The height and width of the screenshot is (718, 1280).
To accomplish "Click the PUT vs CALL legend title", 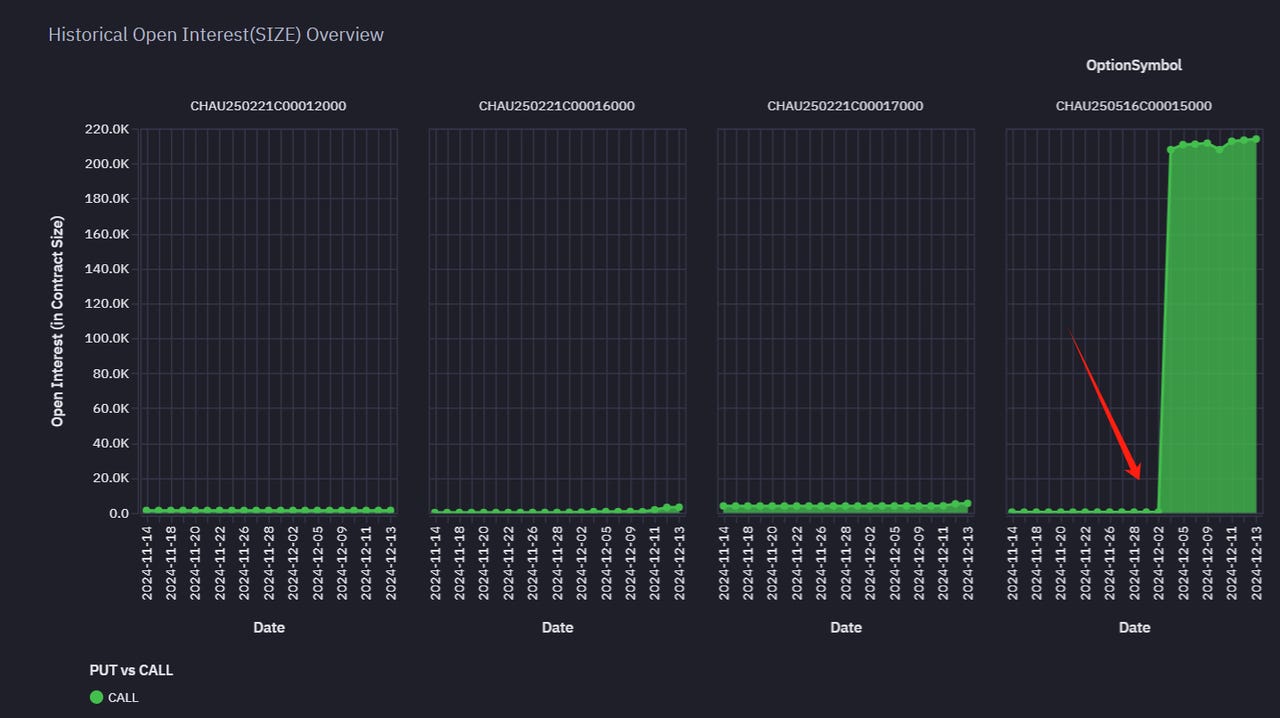I will point(131,670).
